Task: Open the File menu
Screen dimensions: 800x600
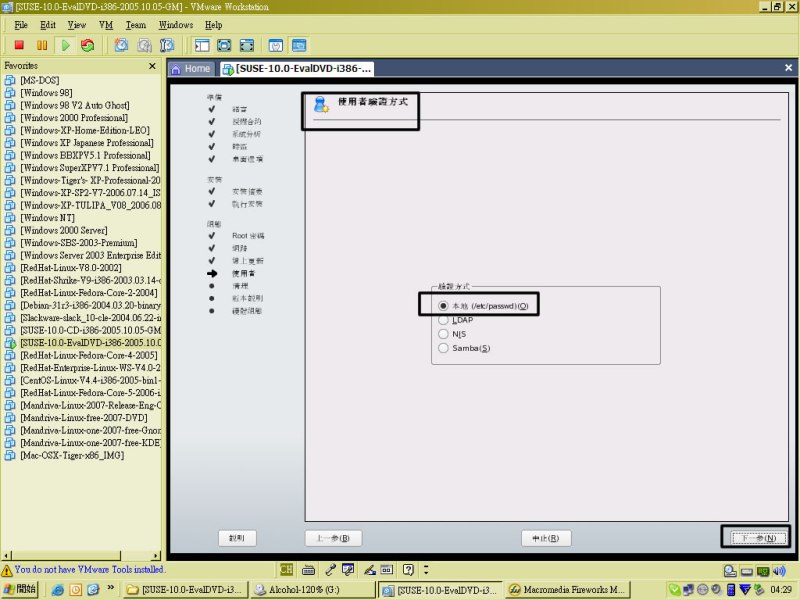Action: (x=21, y=25)
